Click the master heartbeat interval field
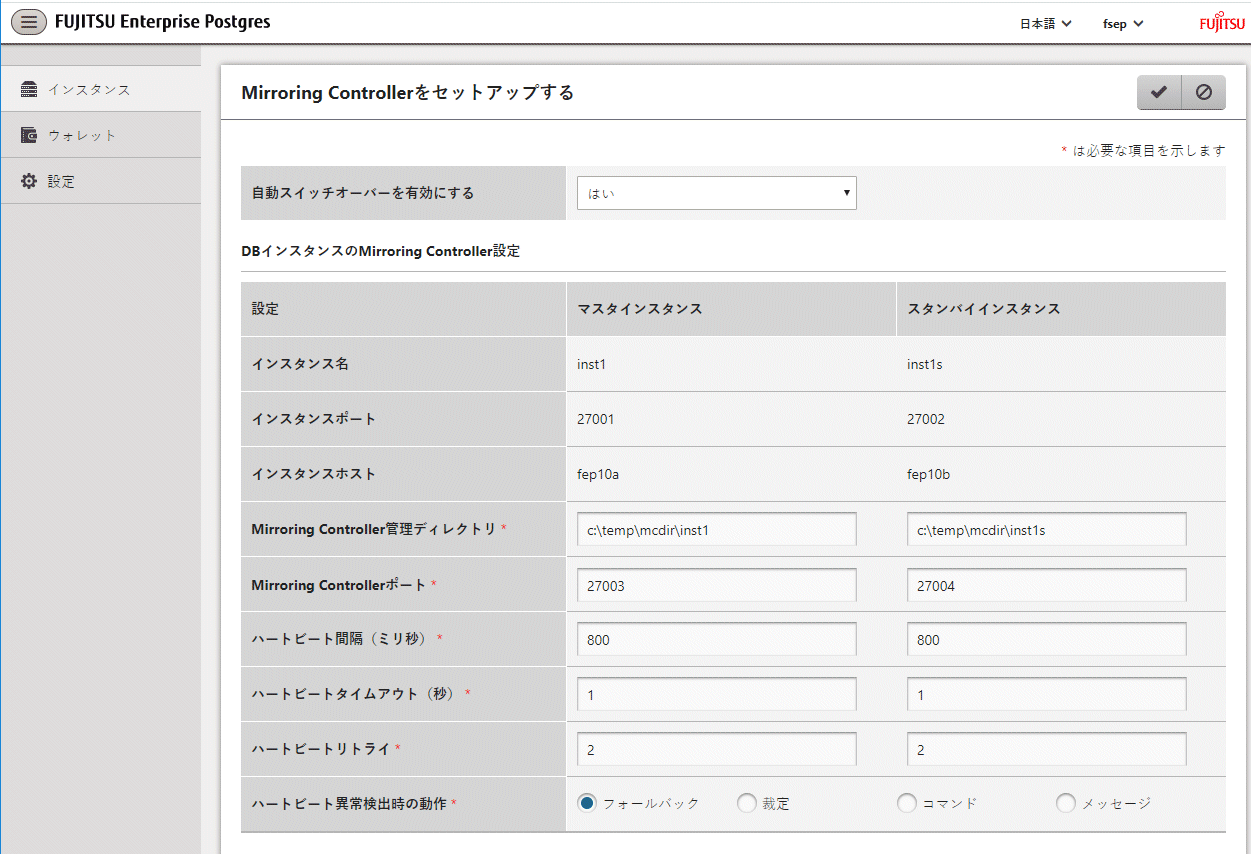 pyautogui.click(x=717, y=639)
